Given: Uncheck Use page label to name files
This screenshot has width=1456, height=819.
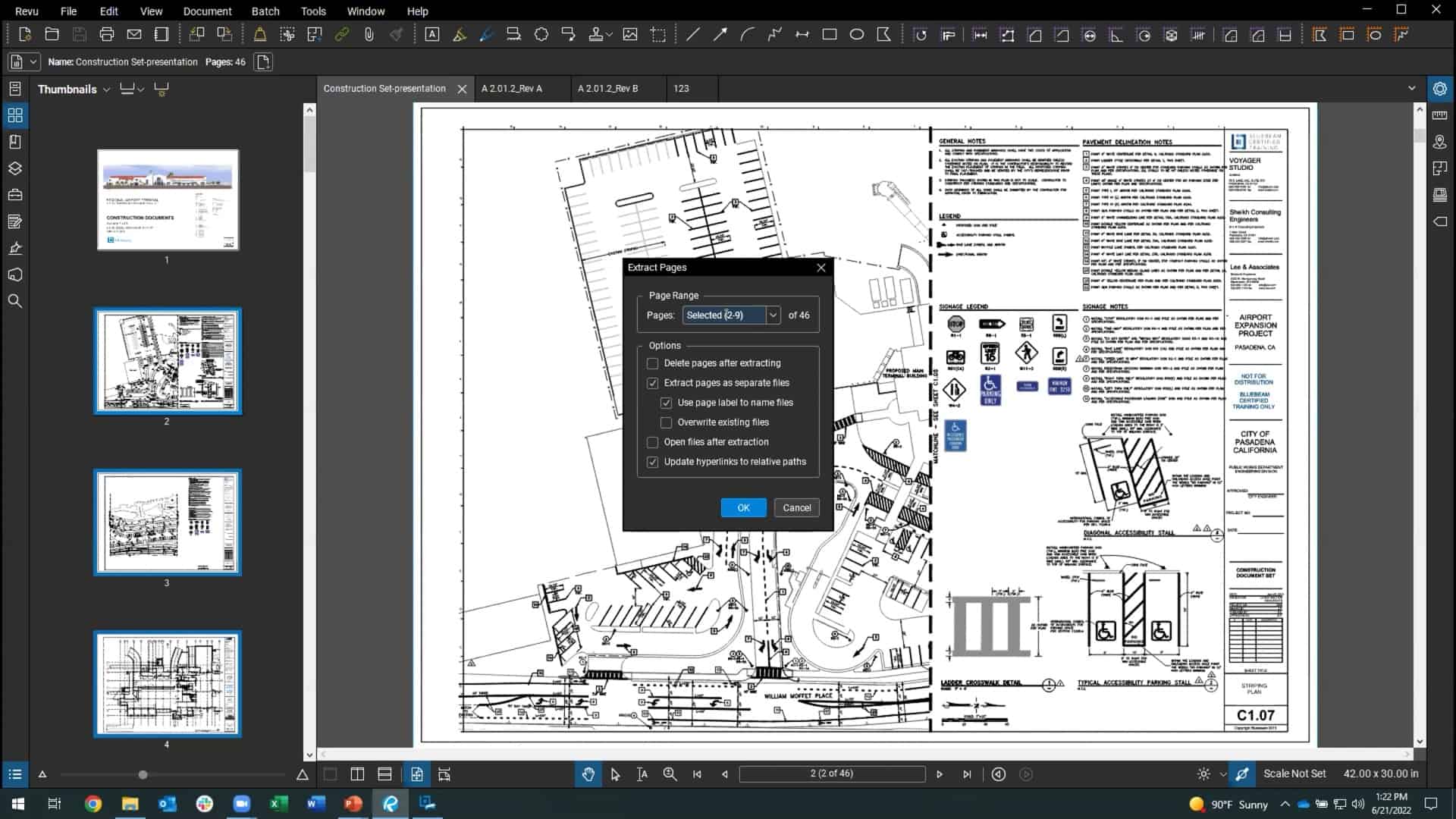Looking at the screenshot, I should pyautogui.click(x=667, y=403).
